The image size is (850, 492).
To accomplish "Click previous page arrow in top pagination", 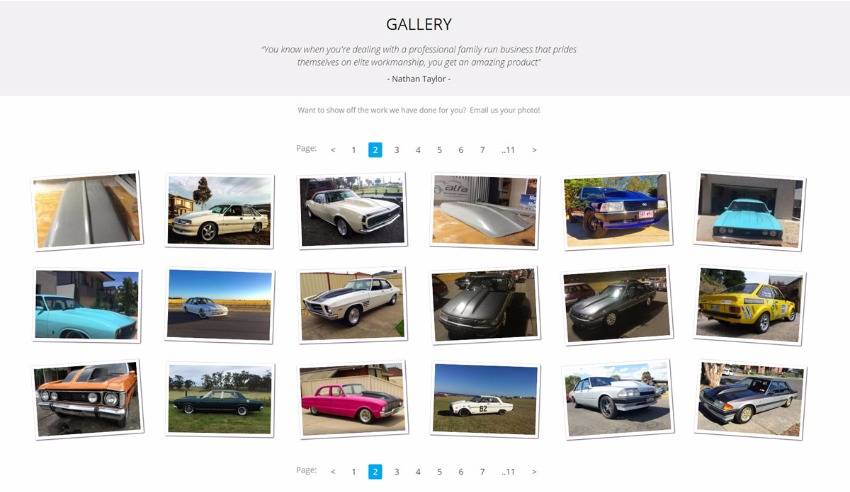I will (x=333, y=150).
